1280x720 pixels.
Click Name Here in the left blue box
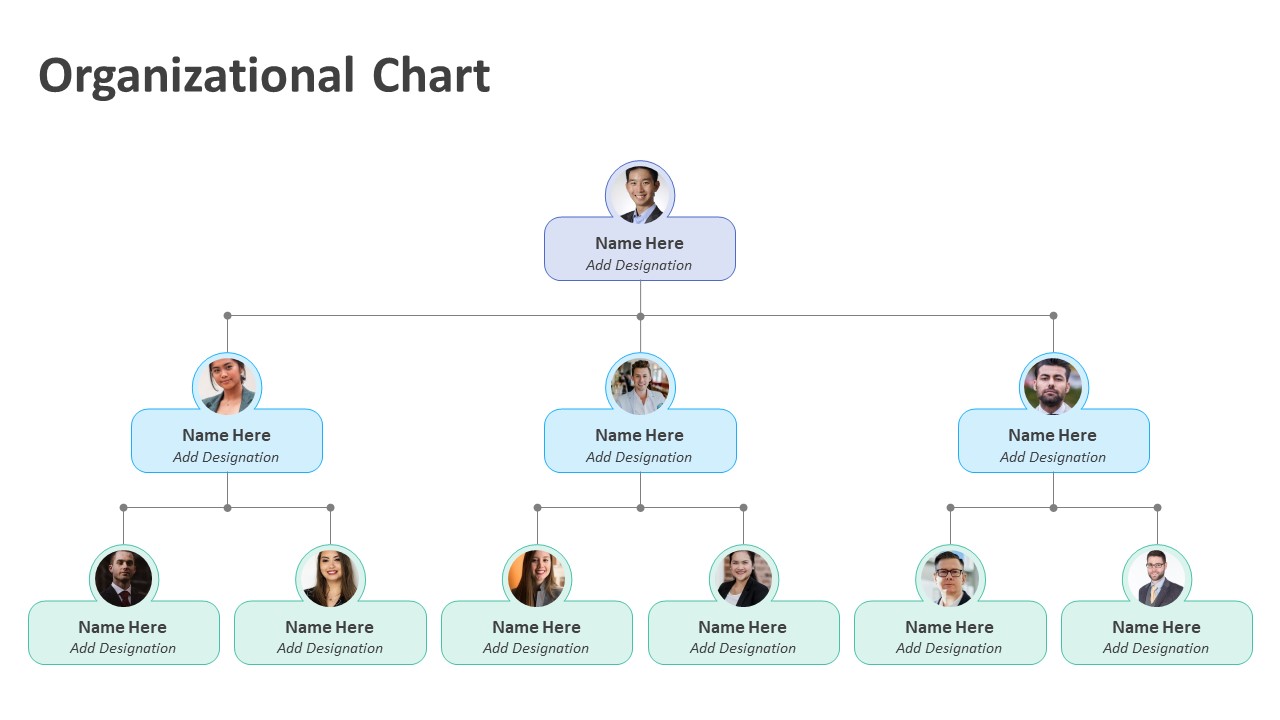(x=227, y=435)
